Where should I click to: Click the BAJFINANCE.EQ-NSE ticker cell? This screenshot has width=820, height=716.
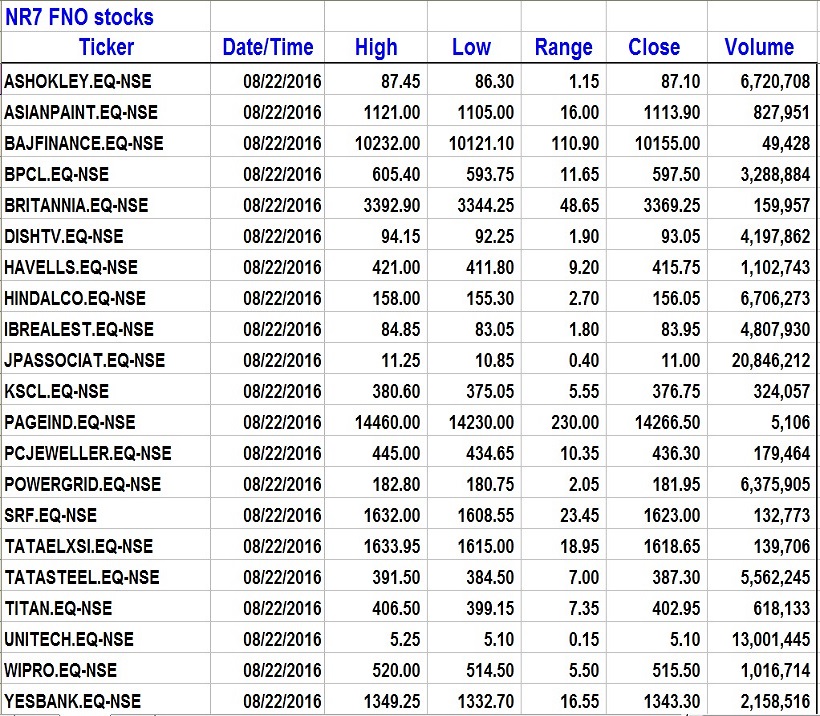click(84, 143)
